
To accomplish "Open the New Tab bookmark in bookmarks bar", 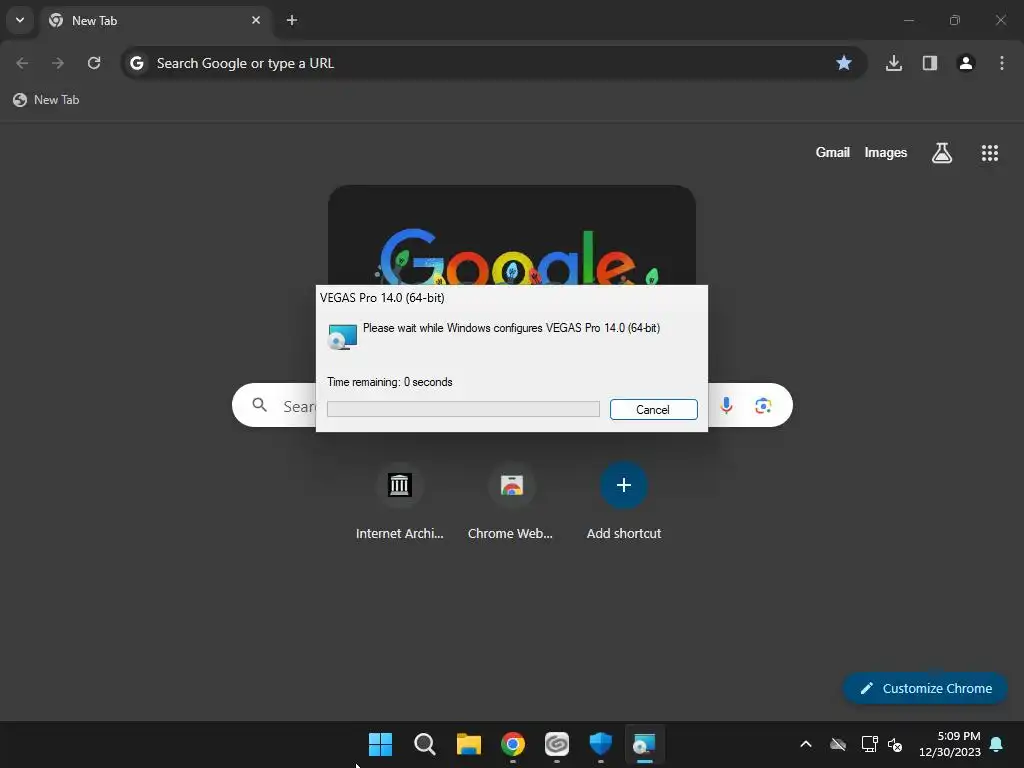I will click(46, 100).
